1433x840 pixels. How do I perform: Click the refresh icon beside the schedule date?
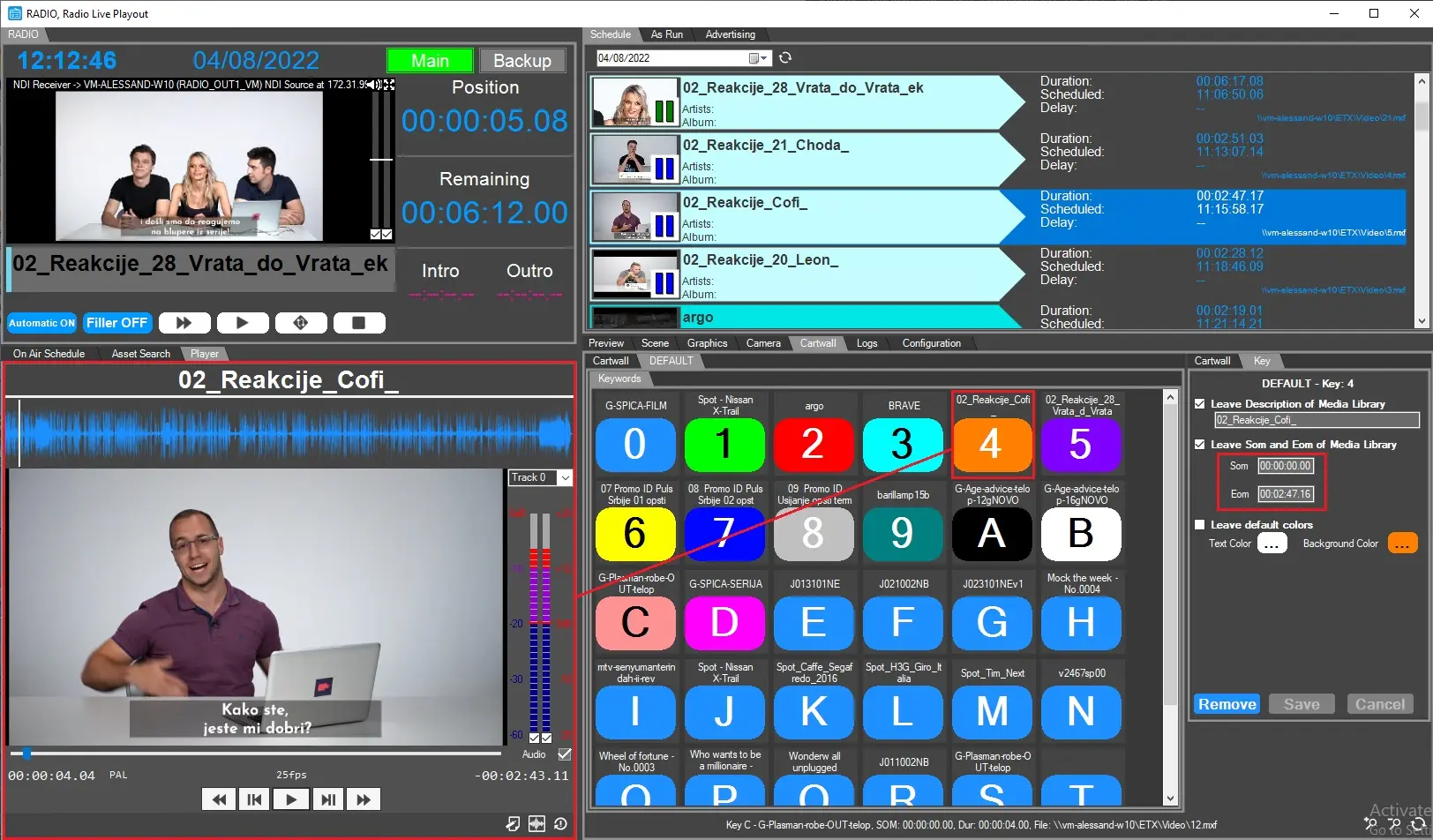[x=785, y=58]
